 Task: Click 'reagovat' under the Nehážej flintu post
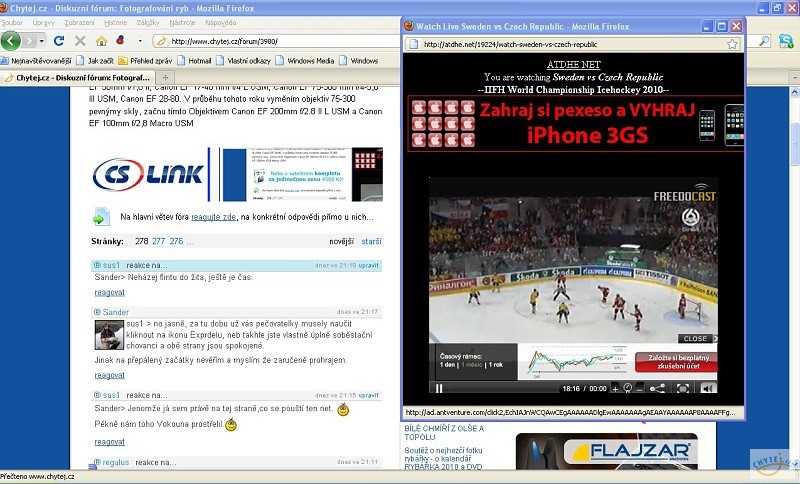click(x=109, y=292)
